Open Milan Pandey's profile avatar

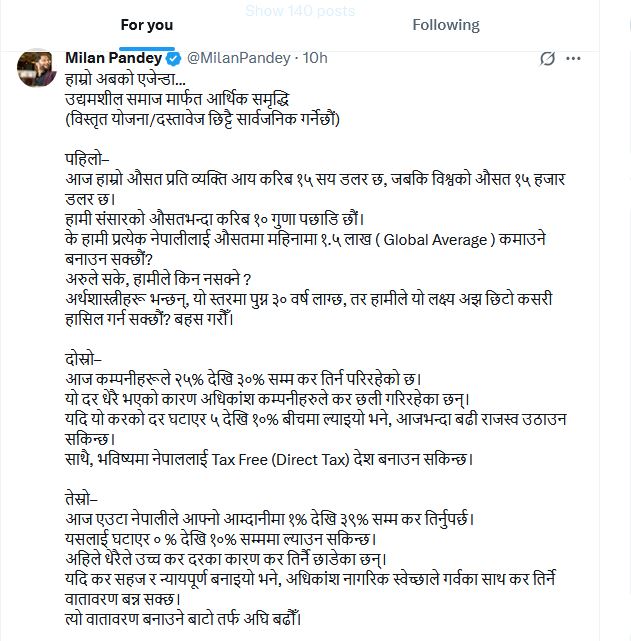pyautogui.click(x=36, y=66)
